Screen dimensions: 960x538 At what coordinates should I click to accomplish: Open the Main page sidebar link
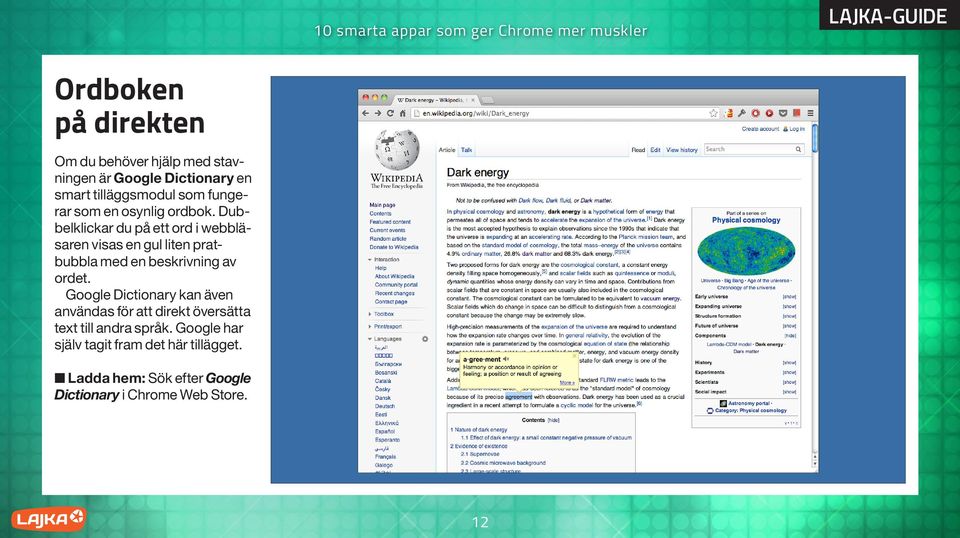pos(382,205)
